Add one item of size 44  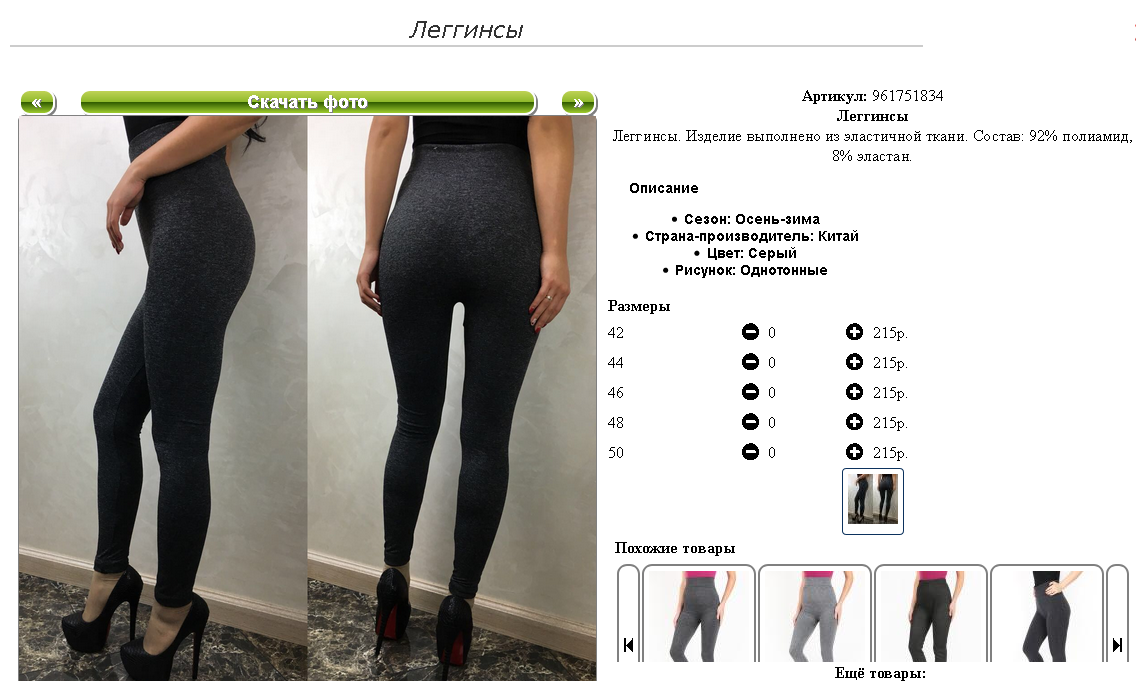click(x=854, y=362)
